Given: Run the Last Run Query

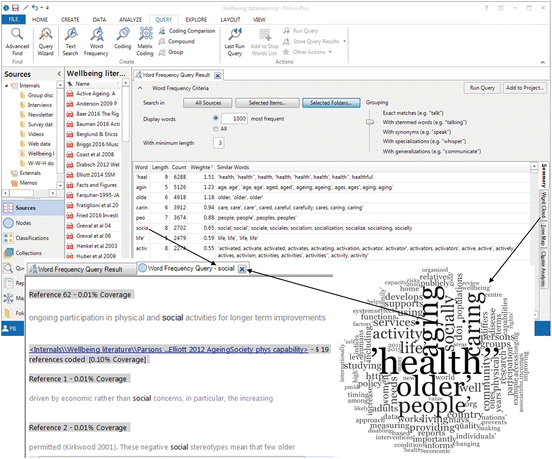Looking at the screenshot, I should click(x=234, y=42).
